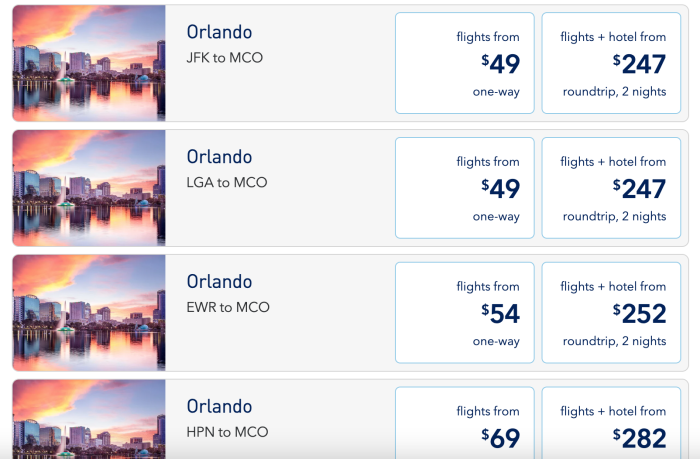Select $49 one-way flight from LGA
This screenshot has width=700, height=459.
[x=463, y=188]
